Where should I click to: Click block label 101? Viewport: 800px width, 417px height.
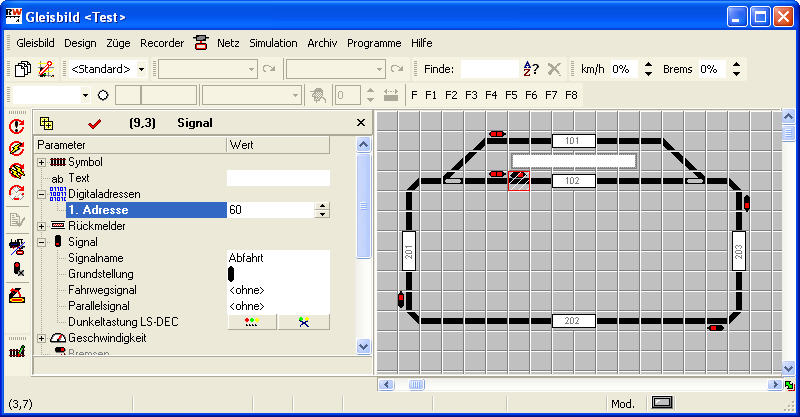pos(573,141)
